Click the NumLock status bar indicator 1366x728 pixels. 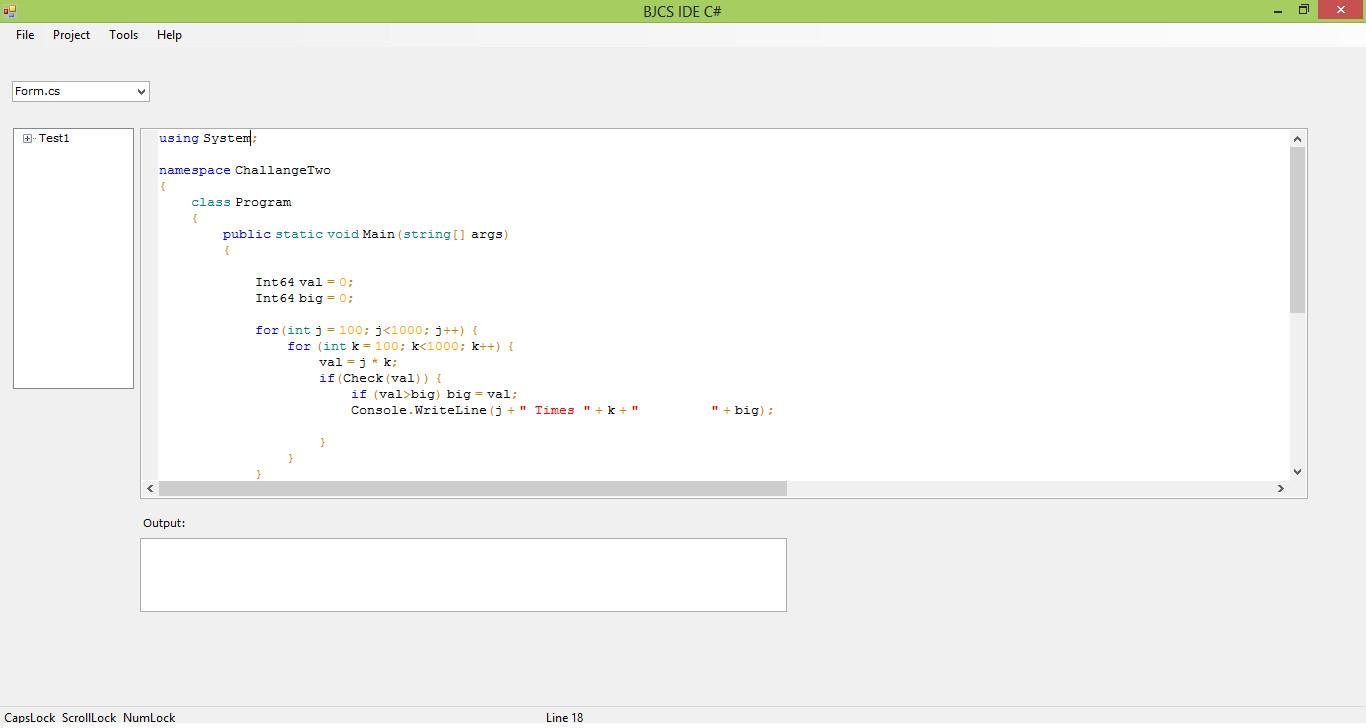coord(148,717)
